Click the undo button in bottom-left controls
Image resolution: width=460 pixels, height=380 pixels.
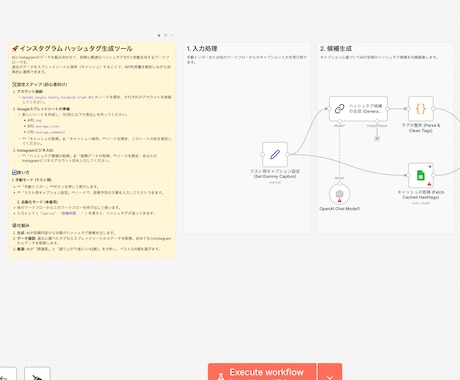[x=7, y=374]
